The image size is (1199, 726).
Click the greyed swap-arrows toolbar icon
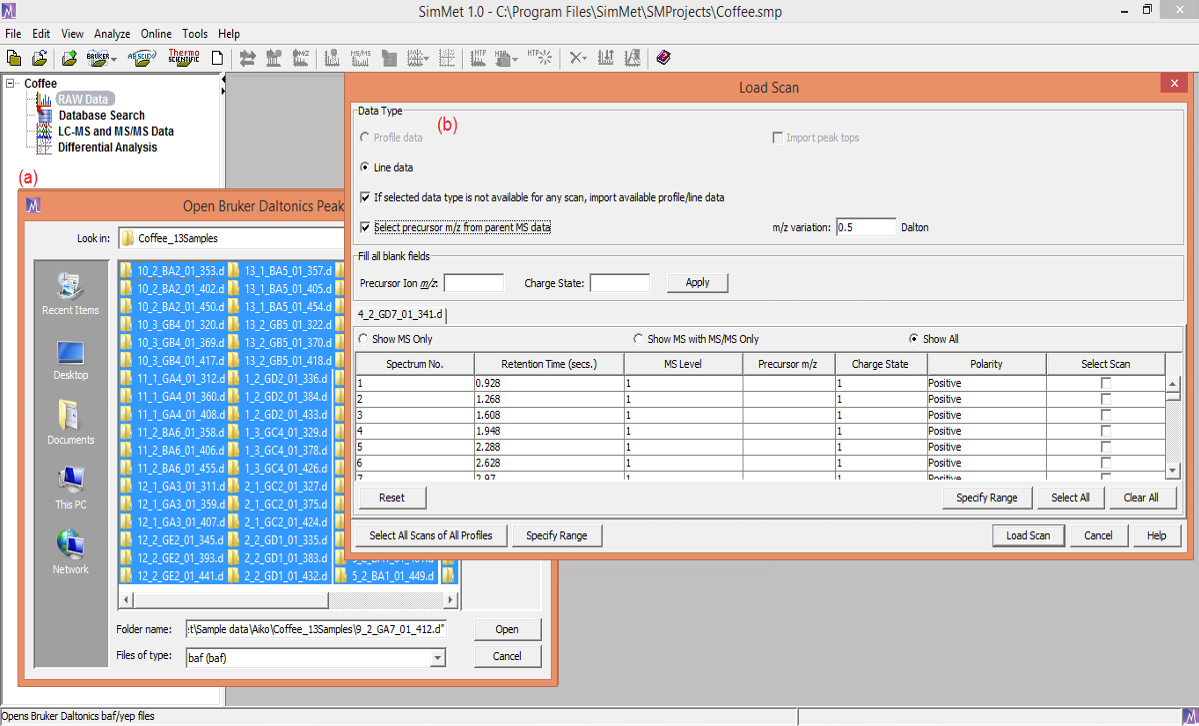pos(247,58)
